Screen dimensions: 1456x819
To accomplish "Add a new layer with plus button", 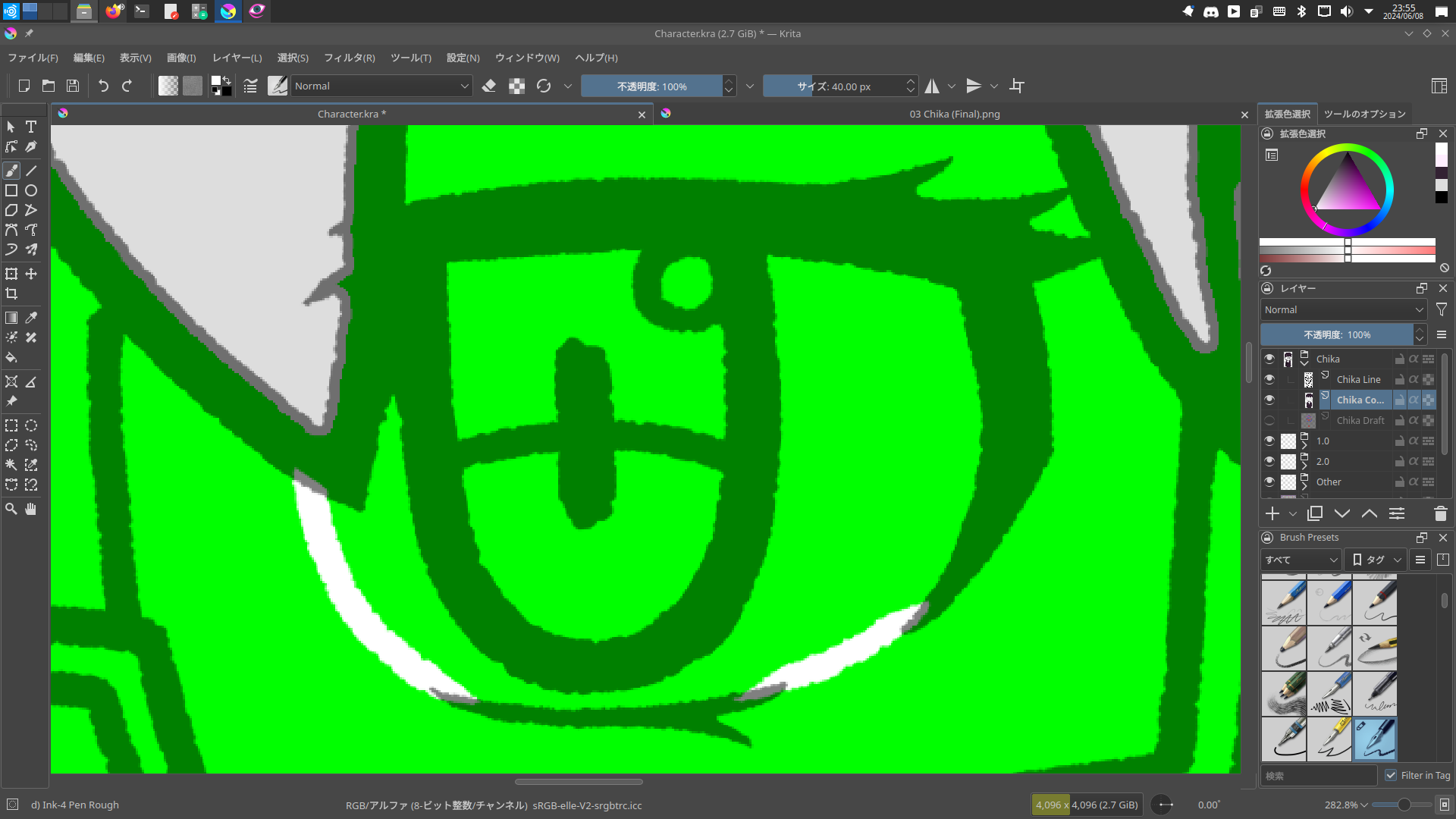I will 1272,513.
